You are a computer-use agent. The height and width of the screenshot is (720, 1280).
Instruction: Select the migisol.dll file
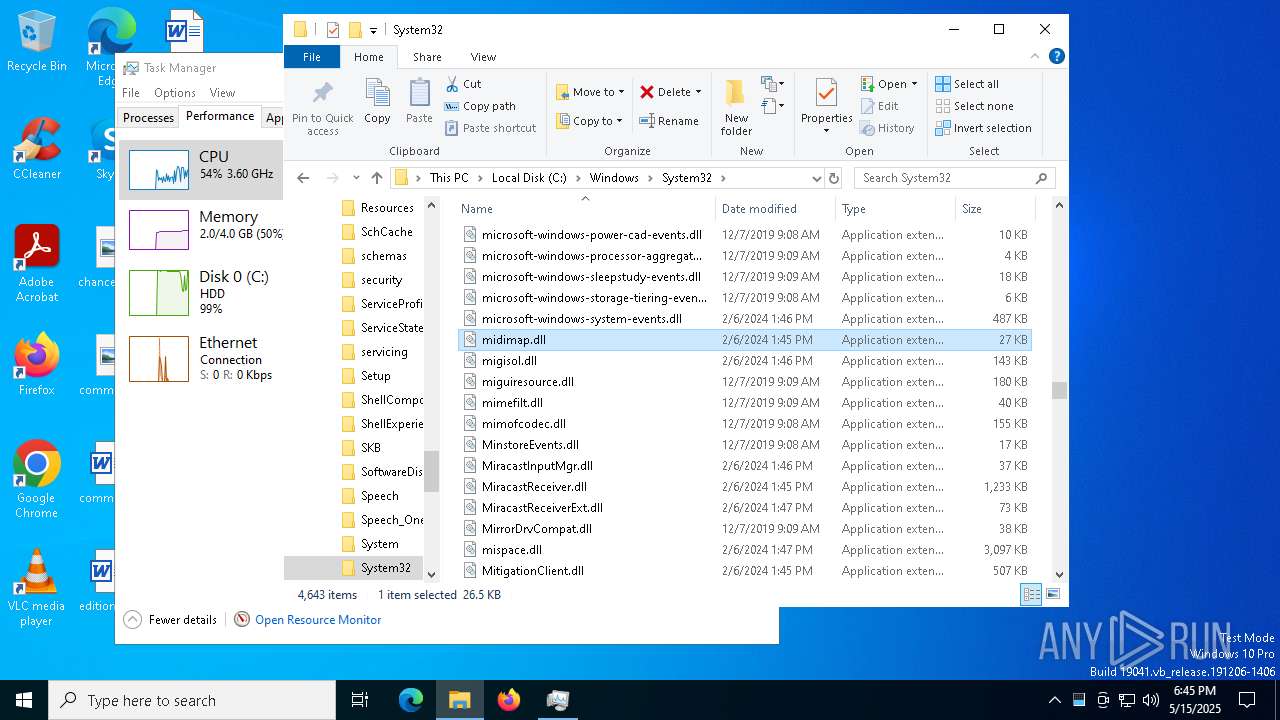point(744,361)
